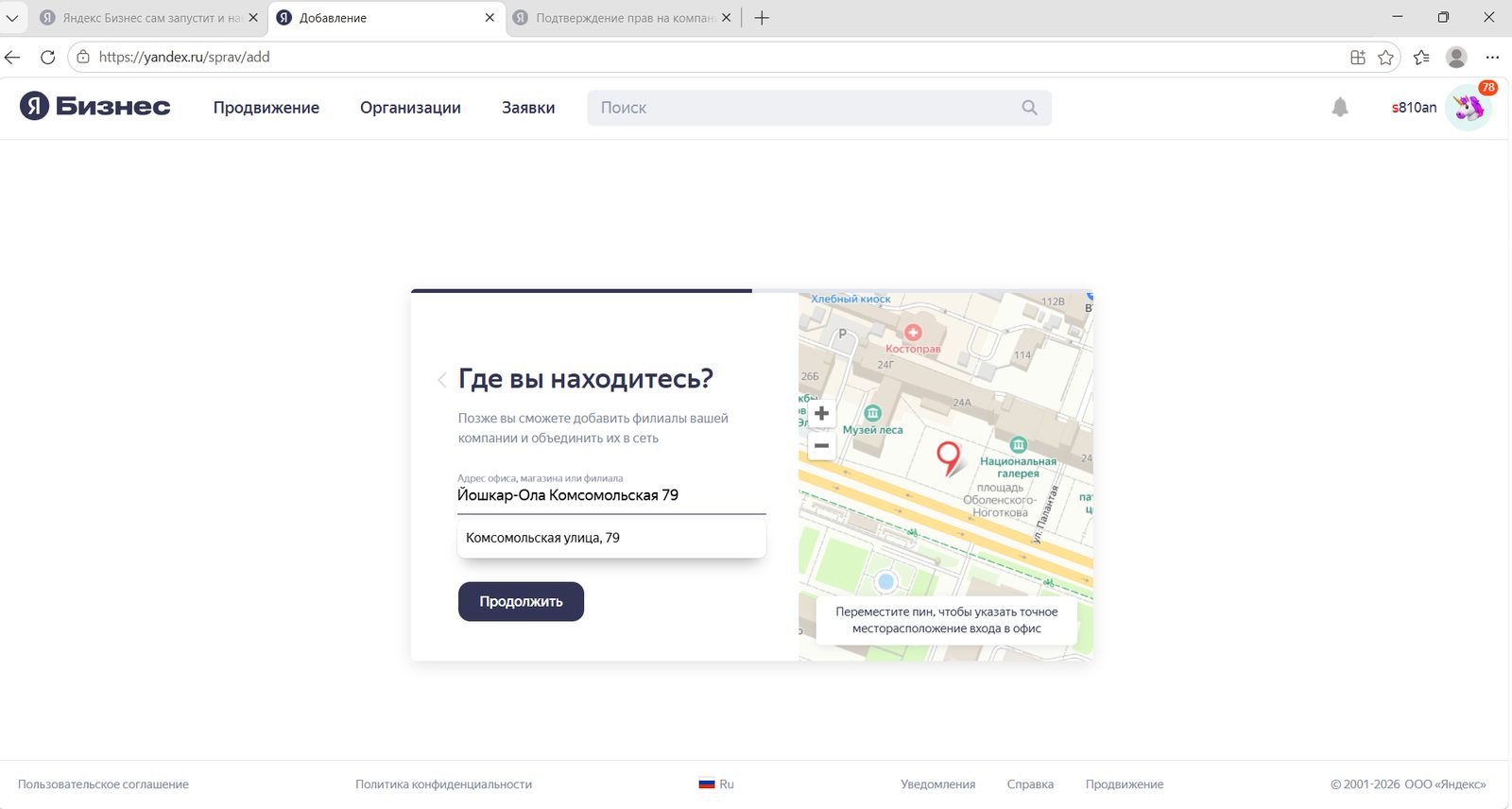Click the Музей леса marker icon
1512x809 pixels.
click(x=873, y=413)
